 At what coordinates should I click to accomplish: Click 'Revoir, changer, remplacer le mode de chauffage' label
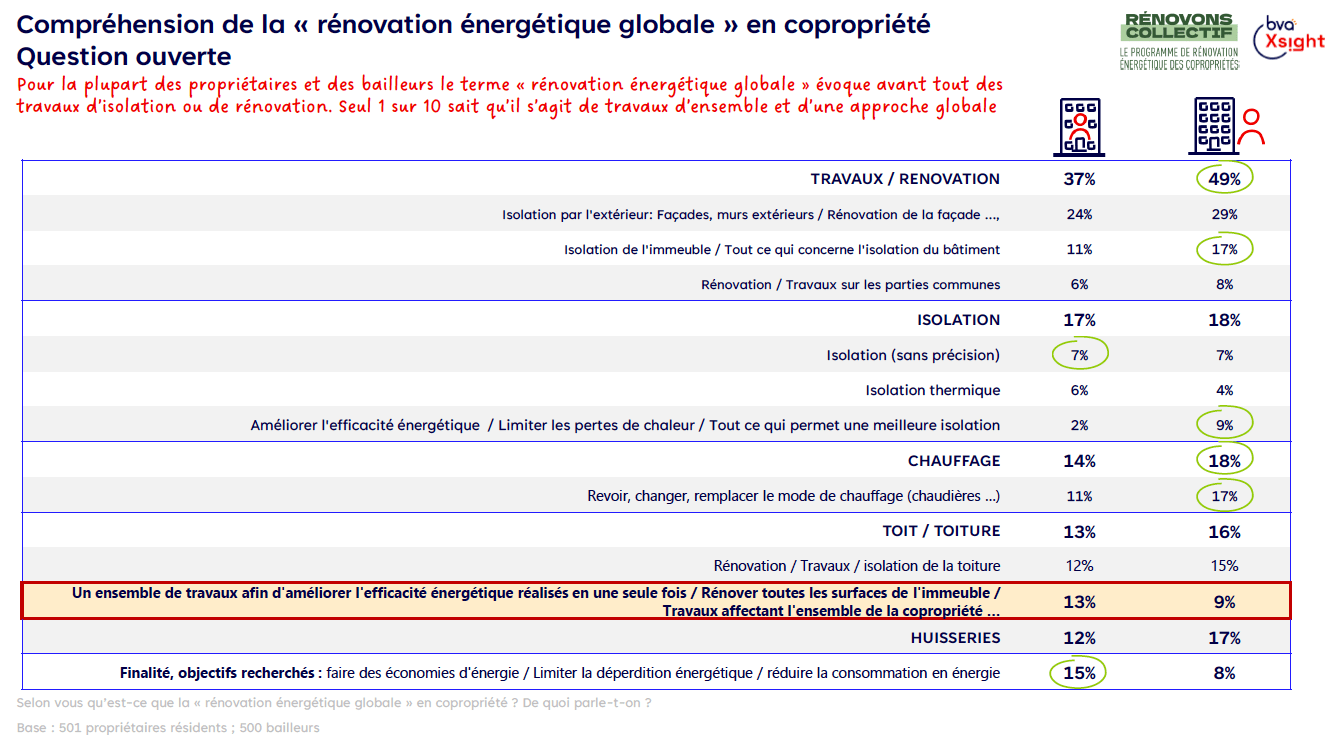coord(794,496)
